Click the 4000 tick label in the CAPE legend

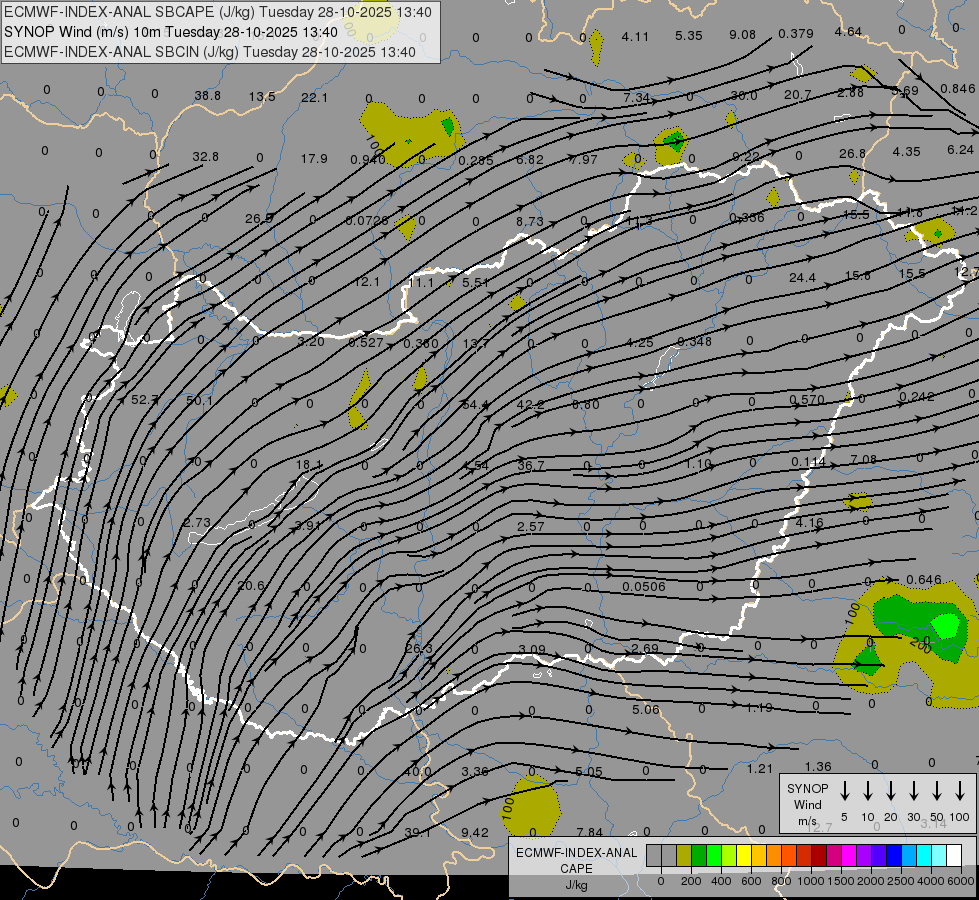pyautogui.click(x=932, y=881)
